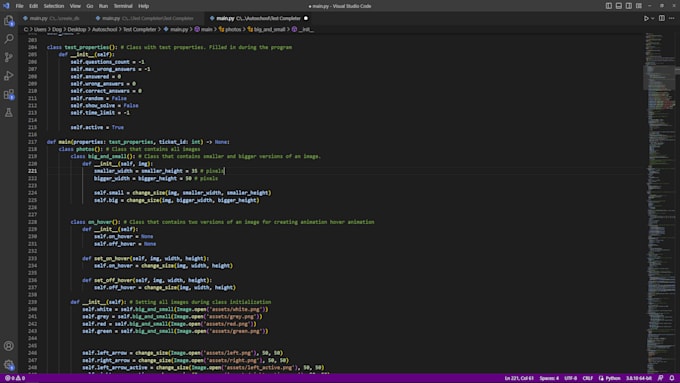Click the minimap code overview
This screenshot has width=680, height=383.
point(659,204)
